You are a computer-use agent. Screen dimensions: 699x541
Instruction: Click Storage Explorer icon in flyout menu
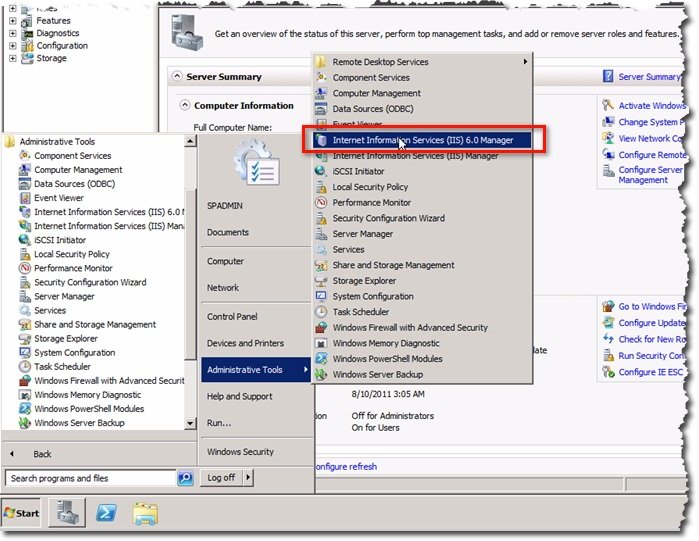[321, 281]
